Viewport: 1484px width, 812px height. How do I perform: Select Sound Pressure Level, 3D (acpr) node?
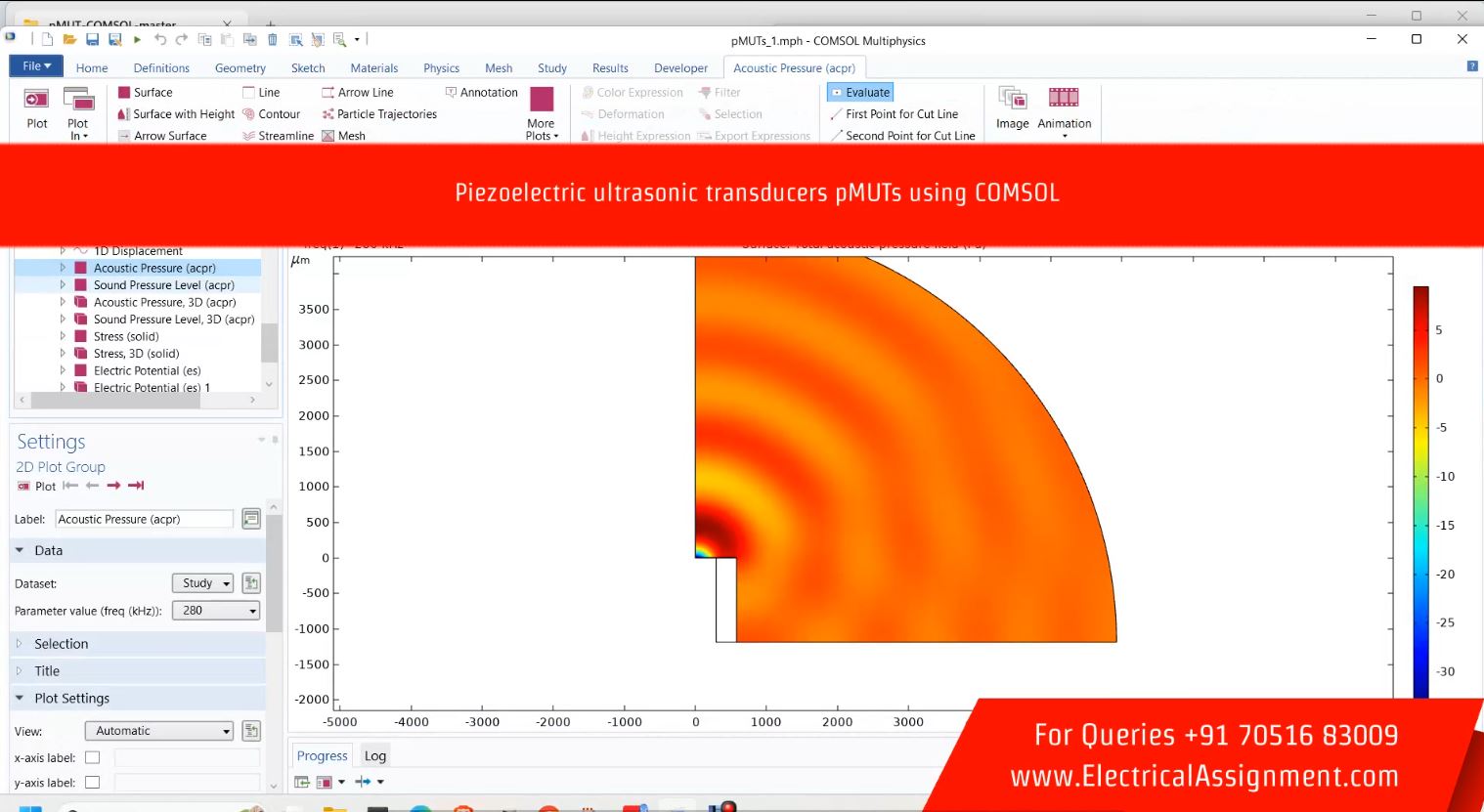174,320
